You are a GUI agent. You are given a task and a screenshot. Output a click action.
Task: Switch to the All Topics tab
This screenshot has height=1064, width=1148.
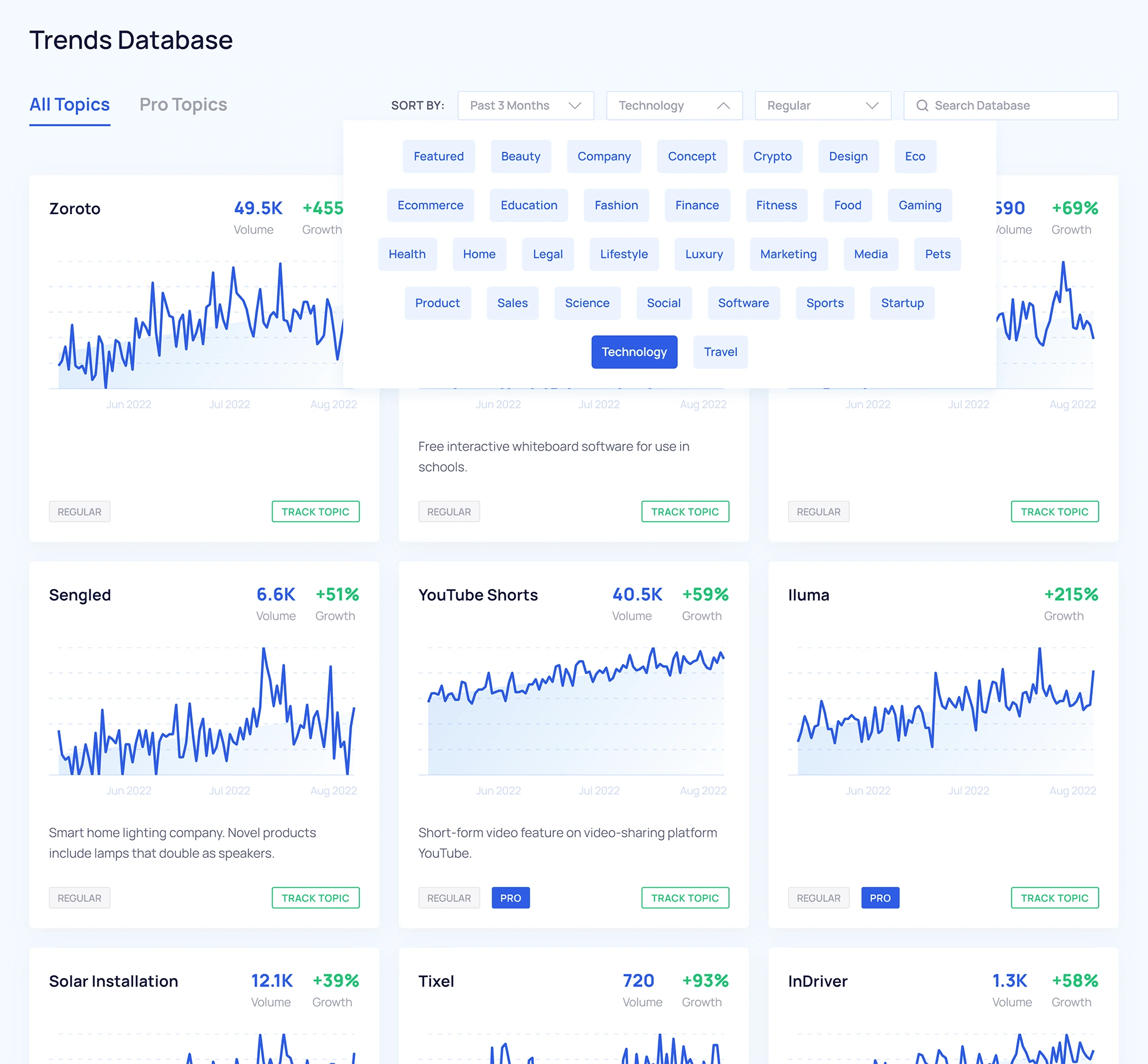pos(69,105)
